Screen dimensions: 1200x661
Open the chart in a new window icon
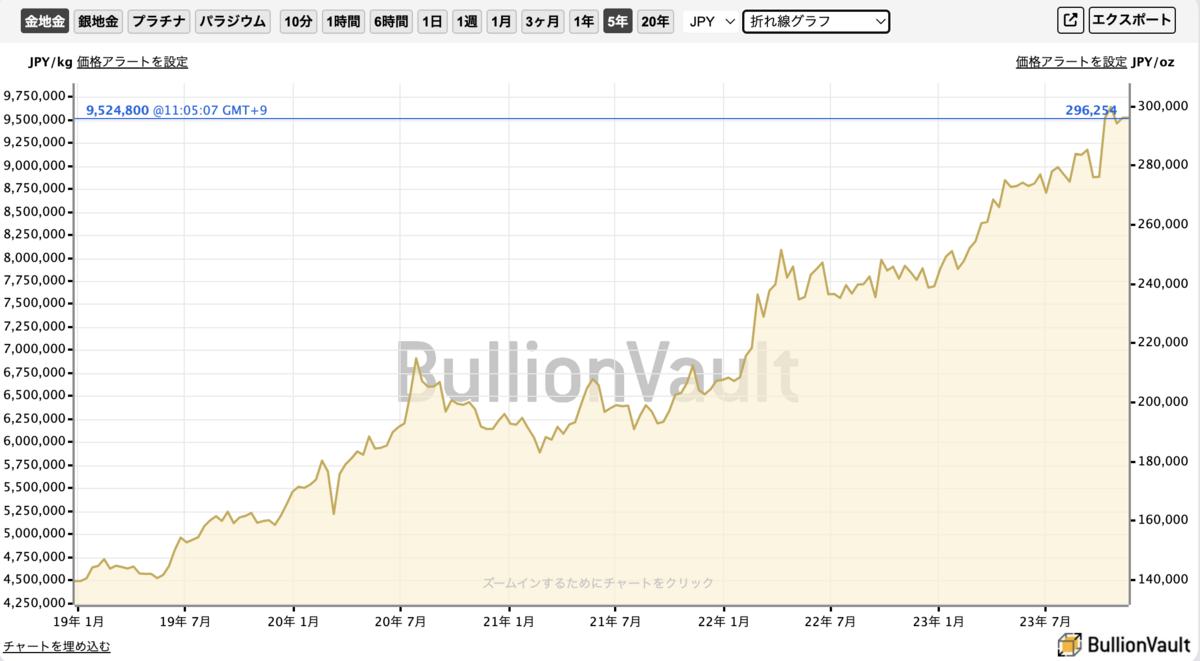(x=1070, y=20)
